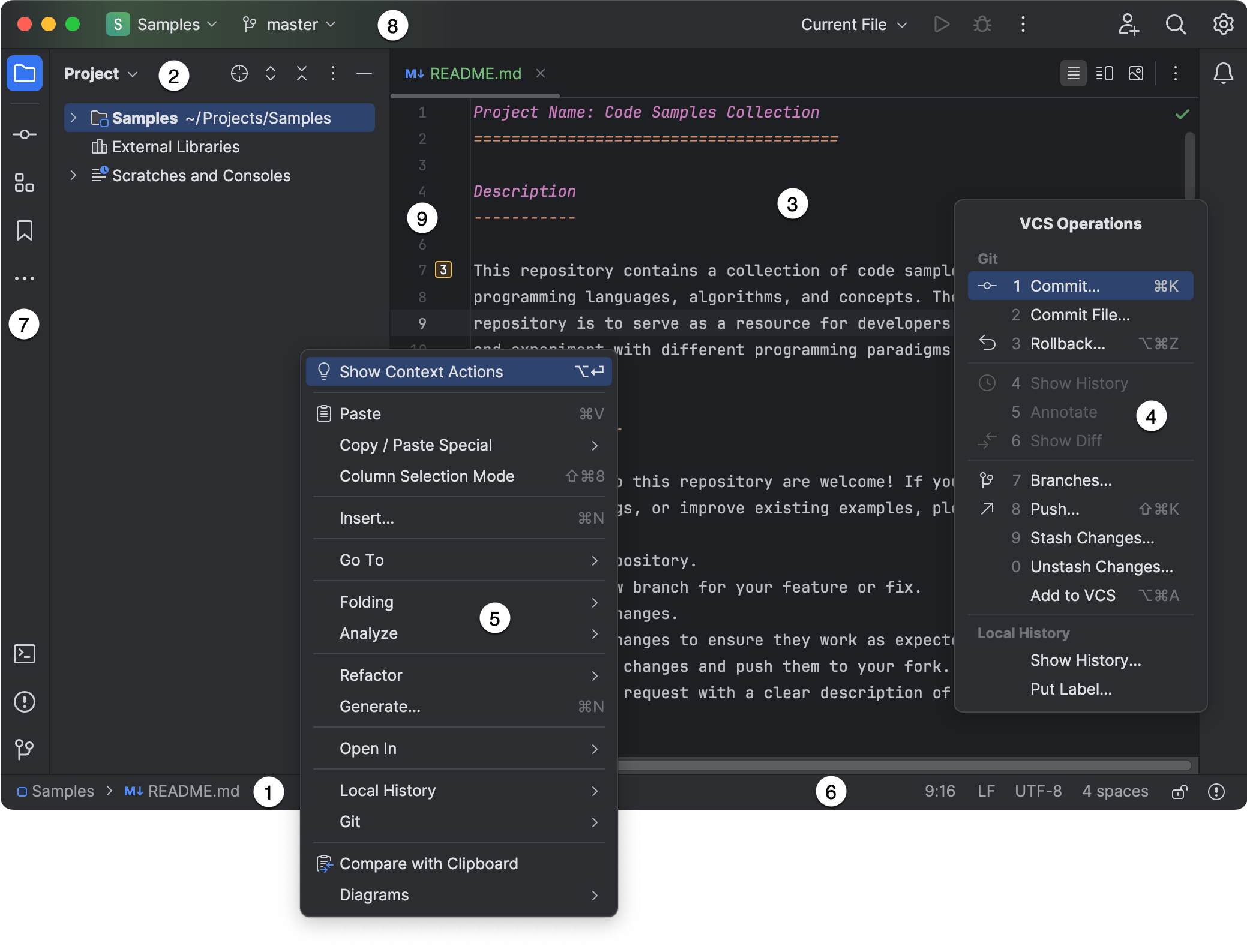Switch to Editor and Preview split mode

point(1104,73)
